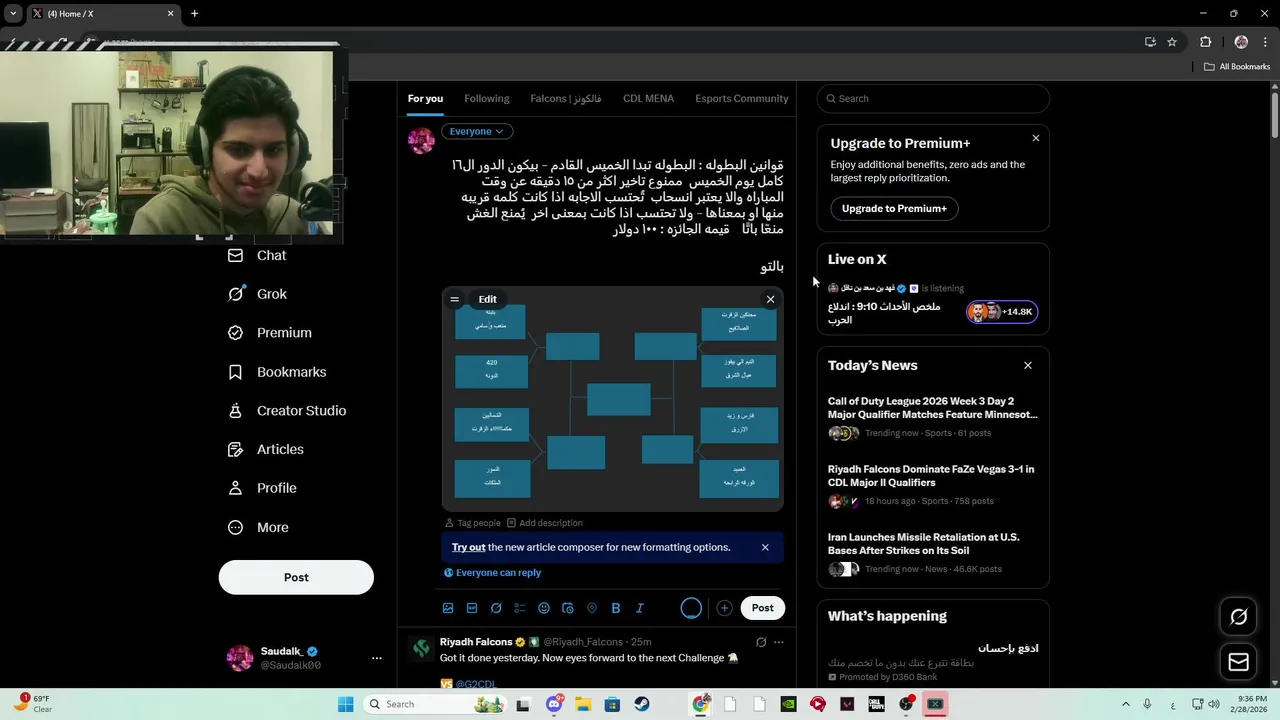The height and width of the screenshot is (720, 1280).
Task: Close the Upgrade to Premium+ card
Action: (1036, 138)
